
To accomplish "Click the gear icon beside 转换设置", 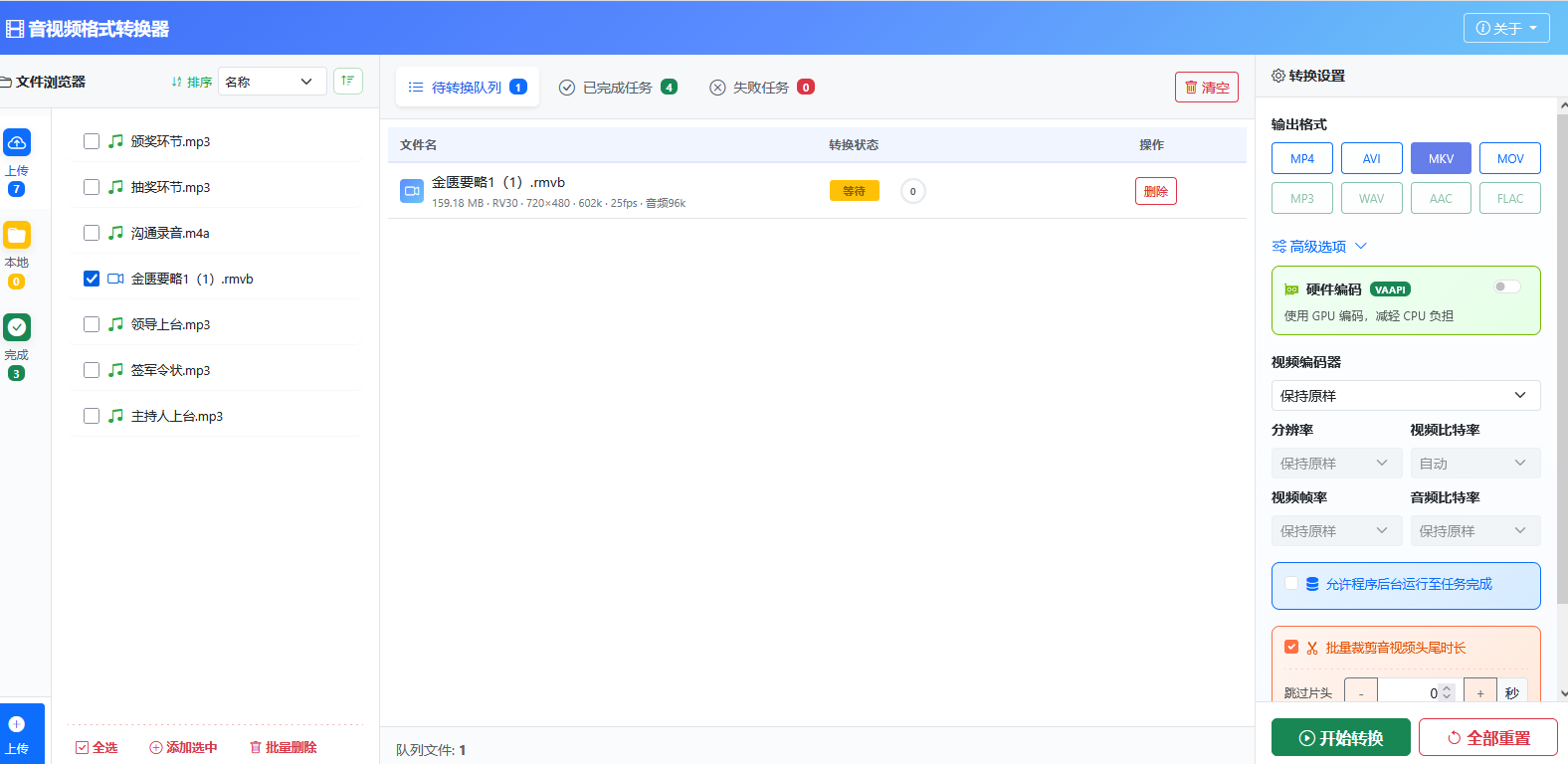I will pyautogui.click(x=1278, y=76).
